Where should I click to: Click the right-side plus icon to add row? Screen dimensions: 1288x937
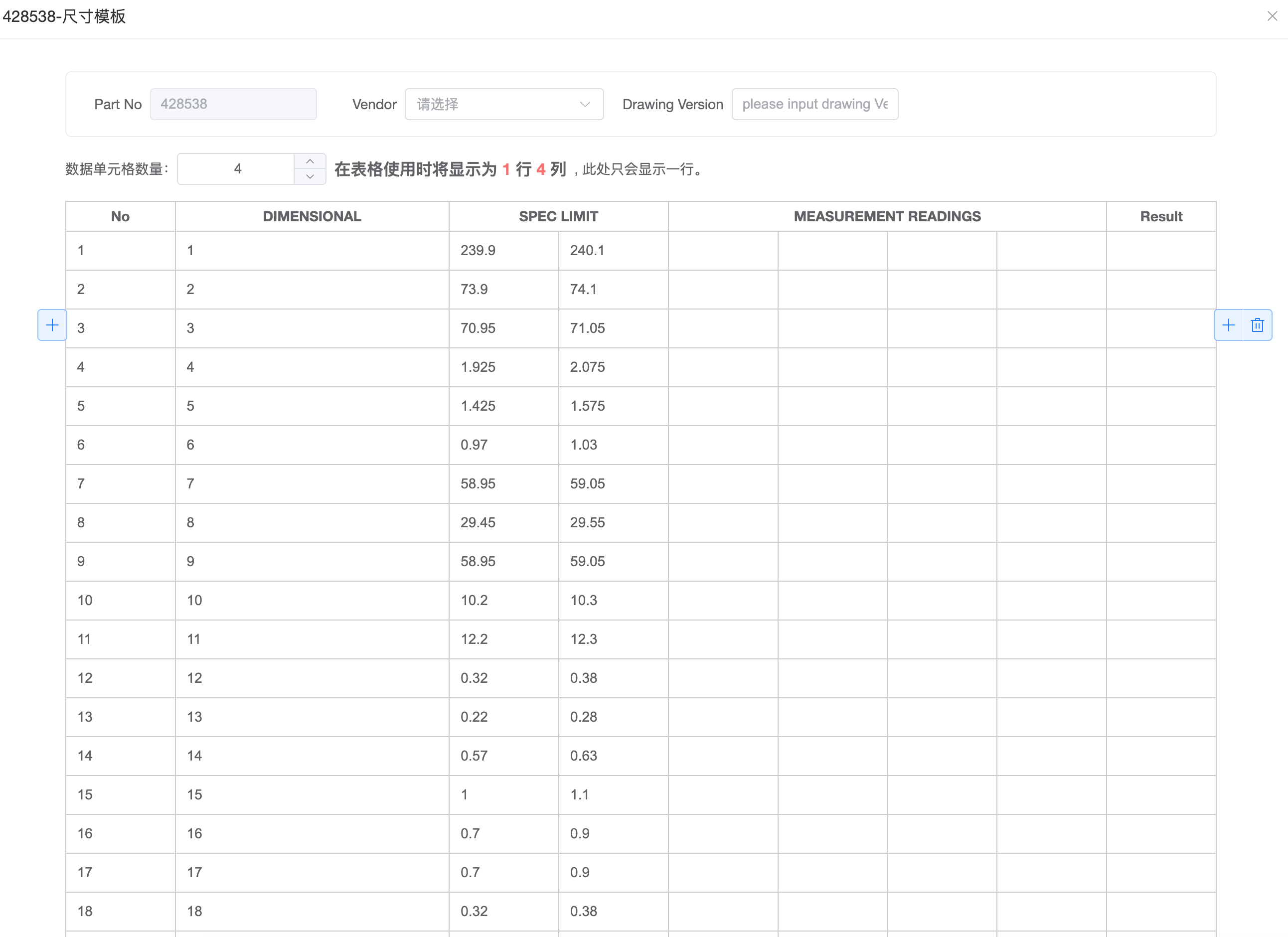coord(1228,325)
